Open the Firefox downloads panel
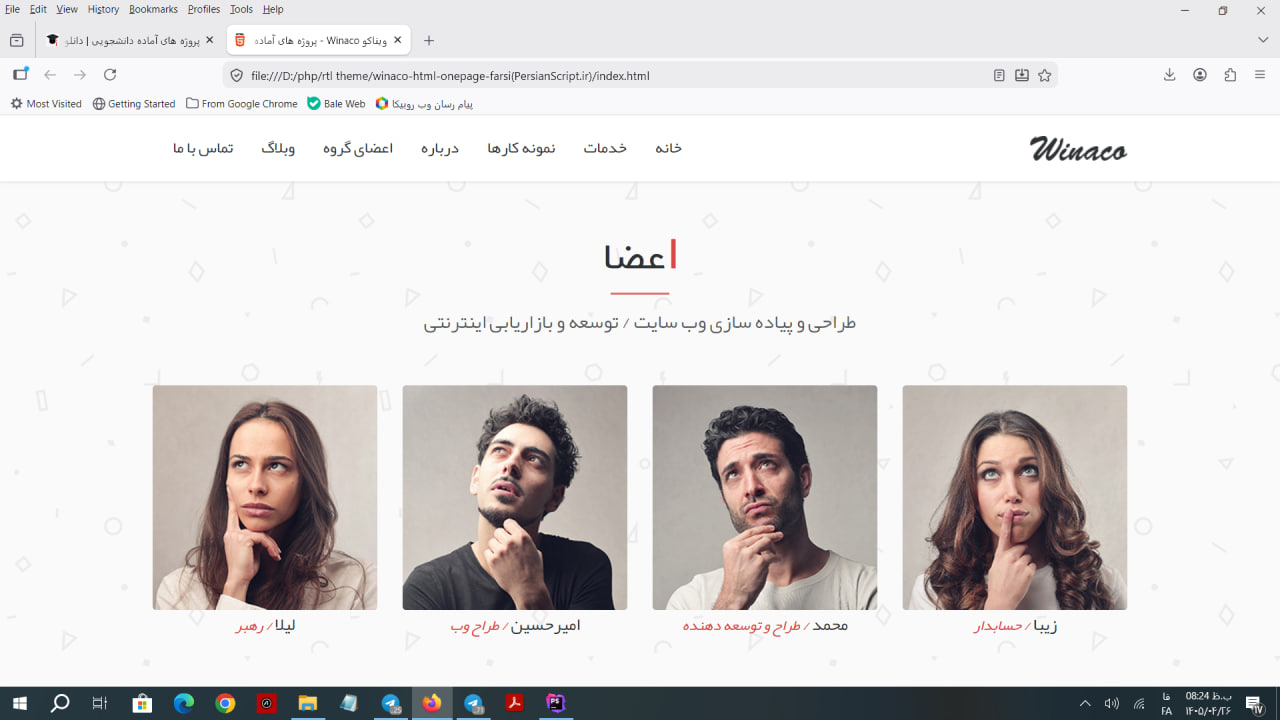 point(1169,75)
